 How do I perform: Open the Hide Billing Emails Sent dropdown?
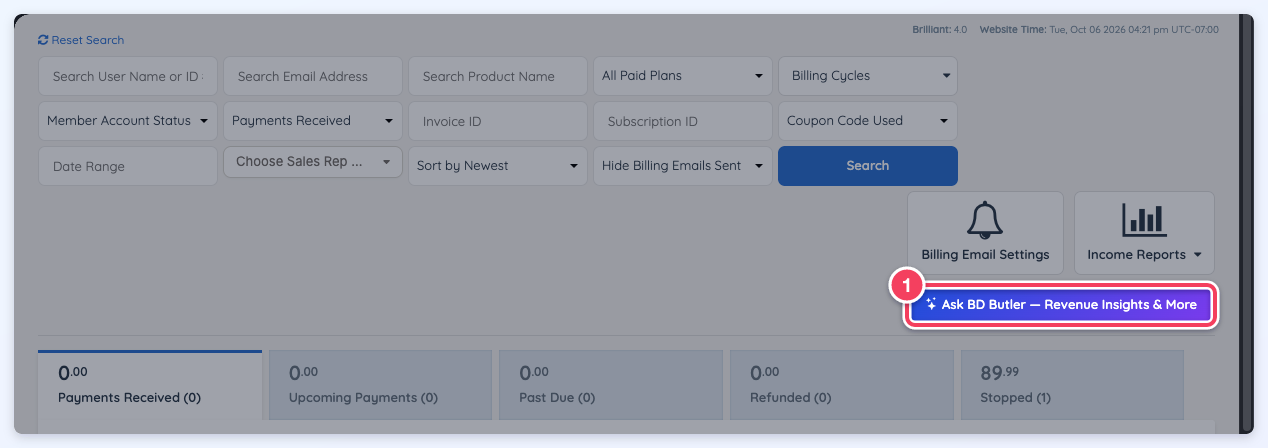point(683,166)
